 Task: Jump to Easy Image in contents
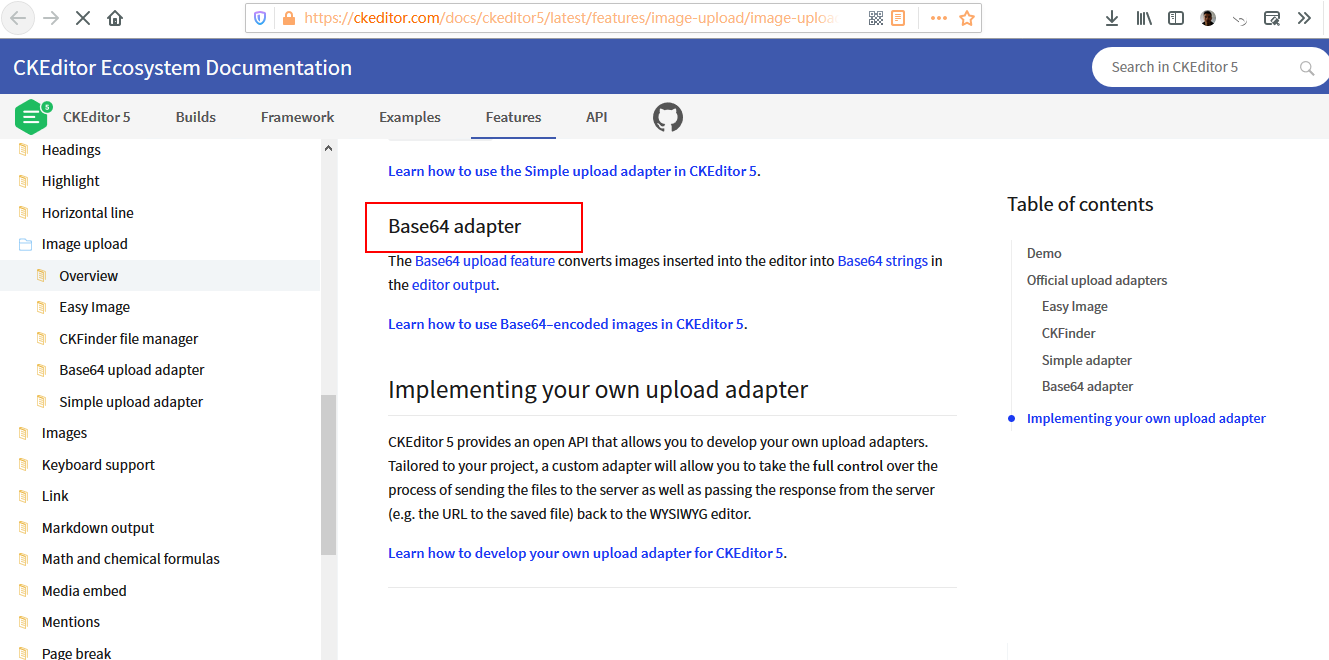coord(1075,307)
